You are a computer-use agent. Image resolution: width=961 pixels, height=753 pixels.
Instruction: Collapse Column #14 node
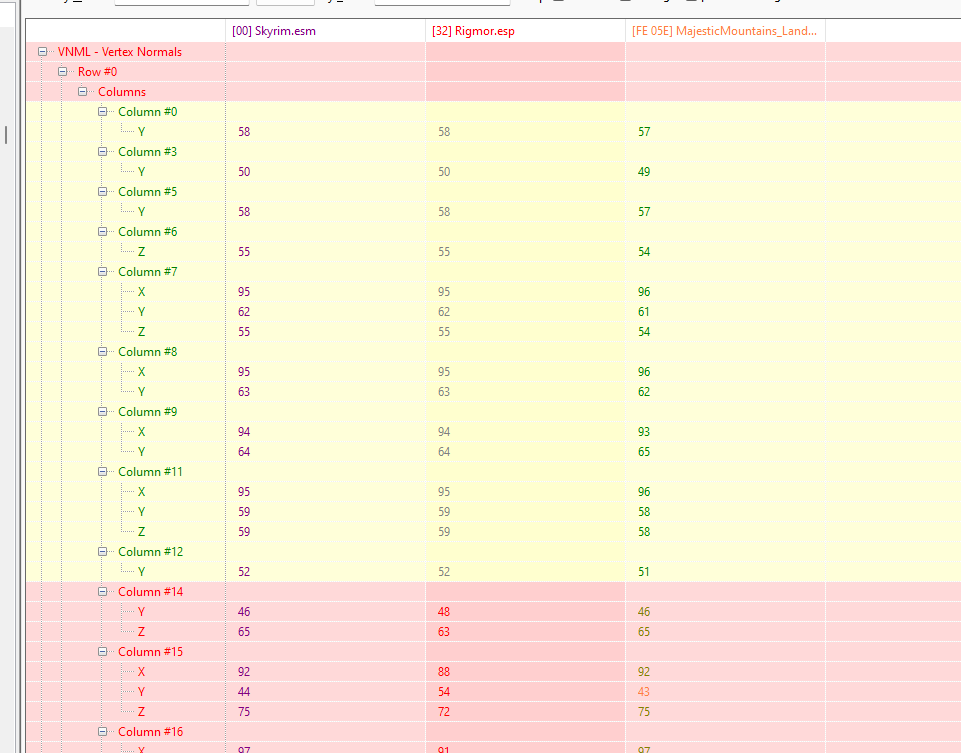[103, 592]
